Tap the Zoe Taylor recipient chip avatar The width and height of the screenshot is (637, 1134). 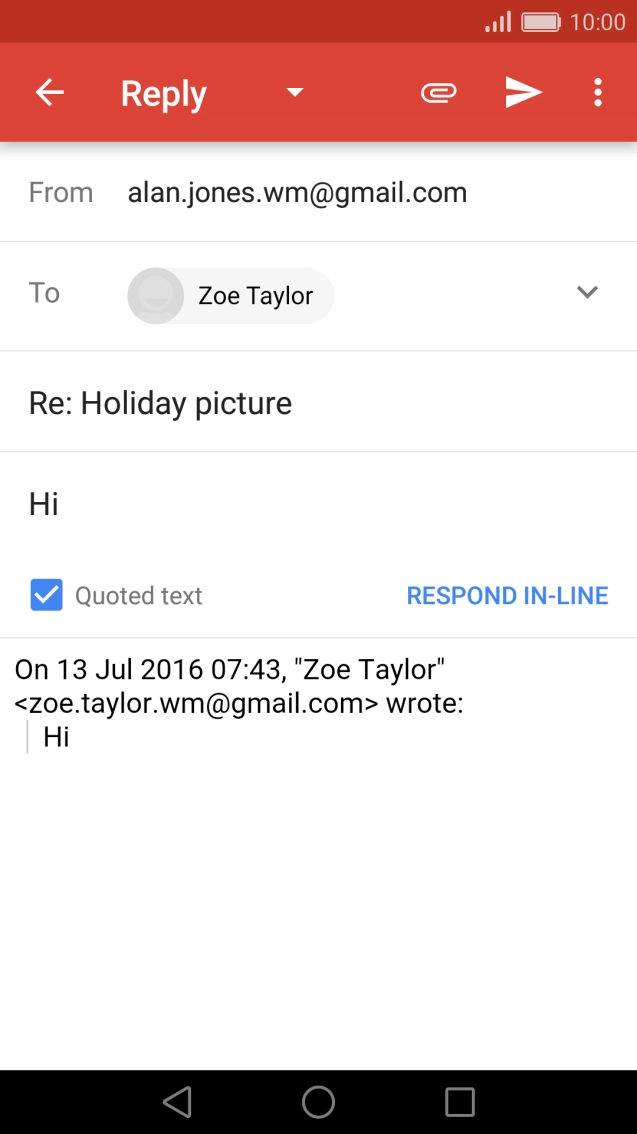pyautogui.click(x=155, y=295)
